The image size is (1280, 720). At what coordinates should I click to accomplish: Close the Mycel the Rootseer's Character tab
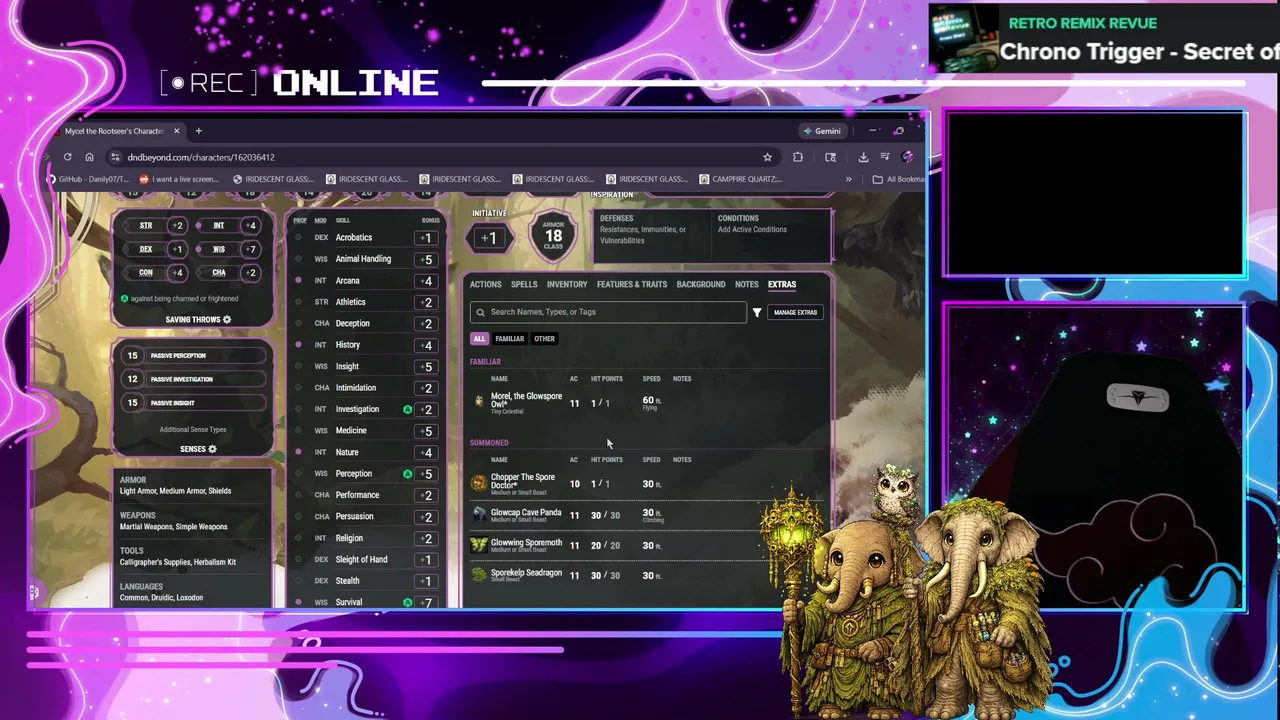[176, 131]
